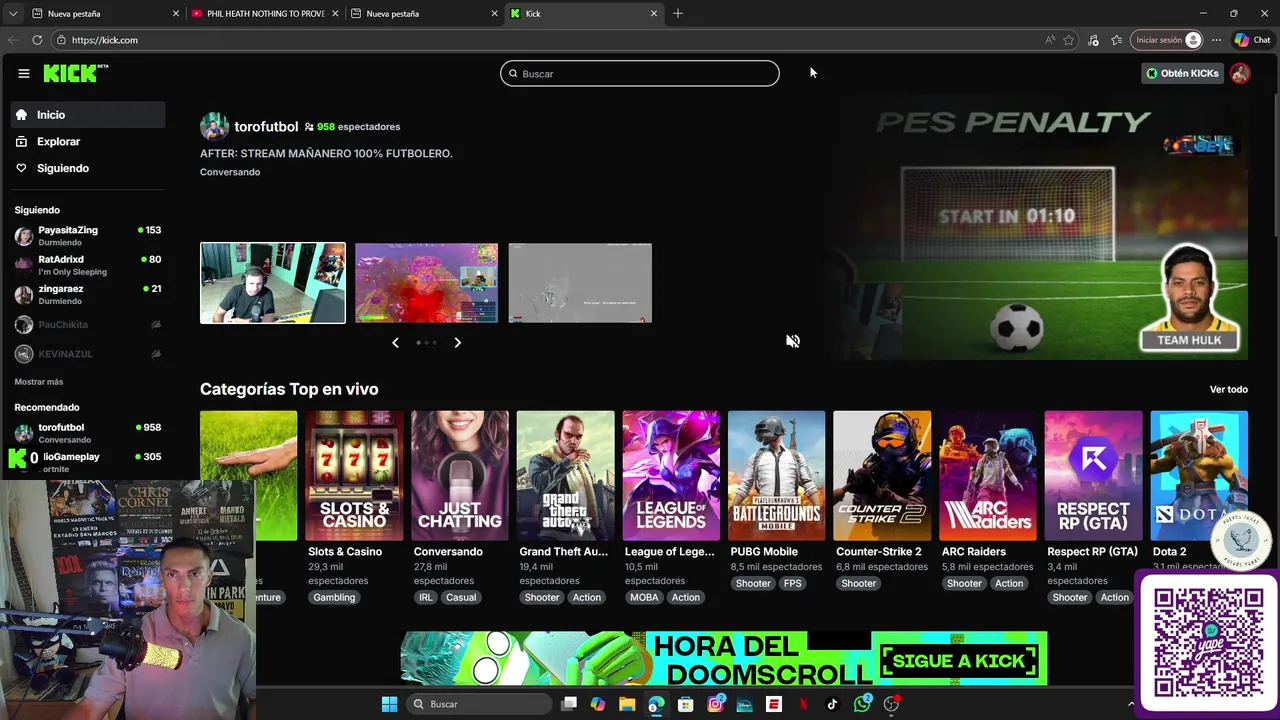Open Siguiendo in the sidebar

click(x=88, y=168)
